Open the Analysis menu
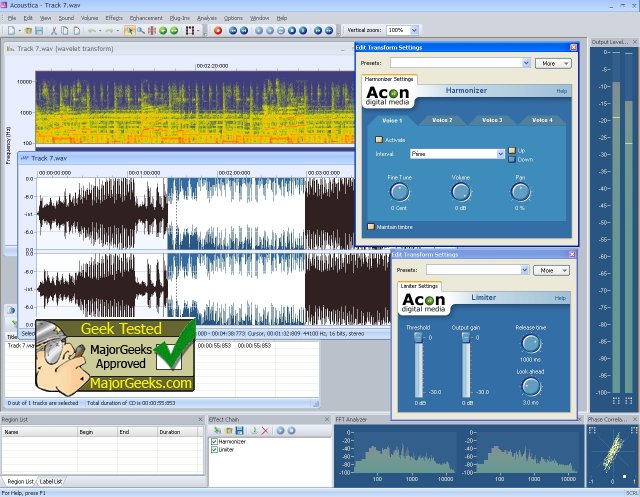 207,18
